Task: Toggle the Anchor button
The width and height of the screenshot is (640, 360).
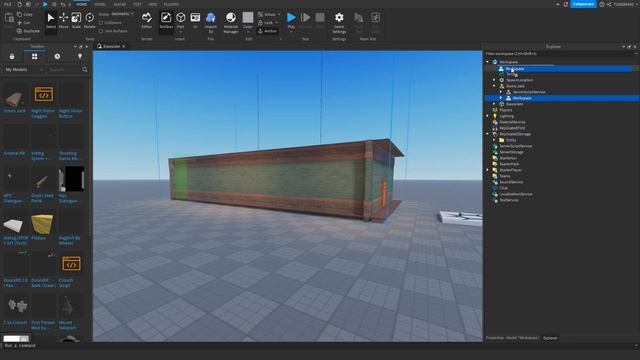Action: pyautogui.click(x=268, y=31)
